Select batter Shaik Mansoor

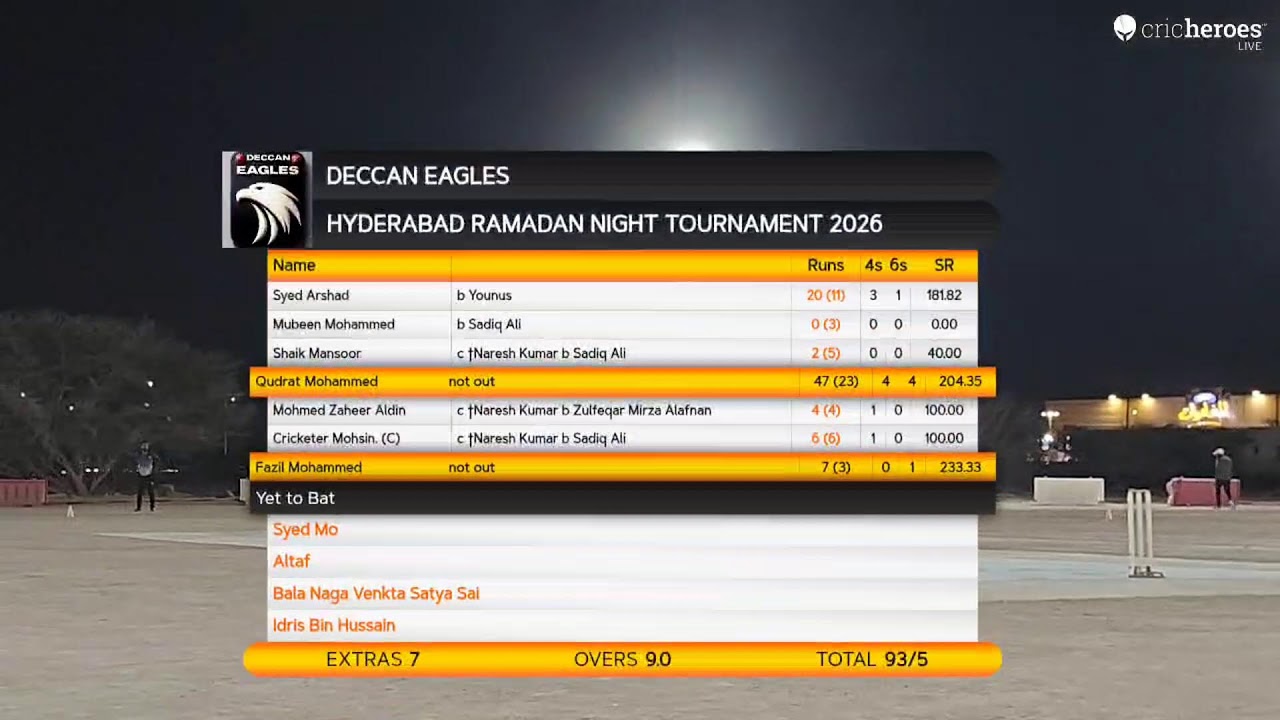coord(317,353)
